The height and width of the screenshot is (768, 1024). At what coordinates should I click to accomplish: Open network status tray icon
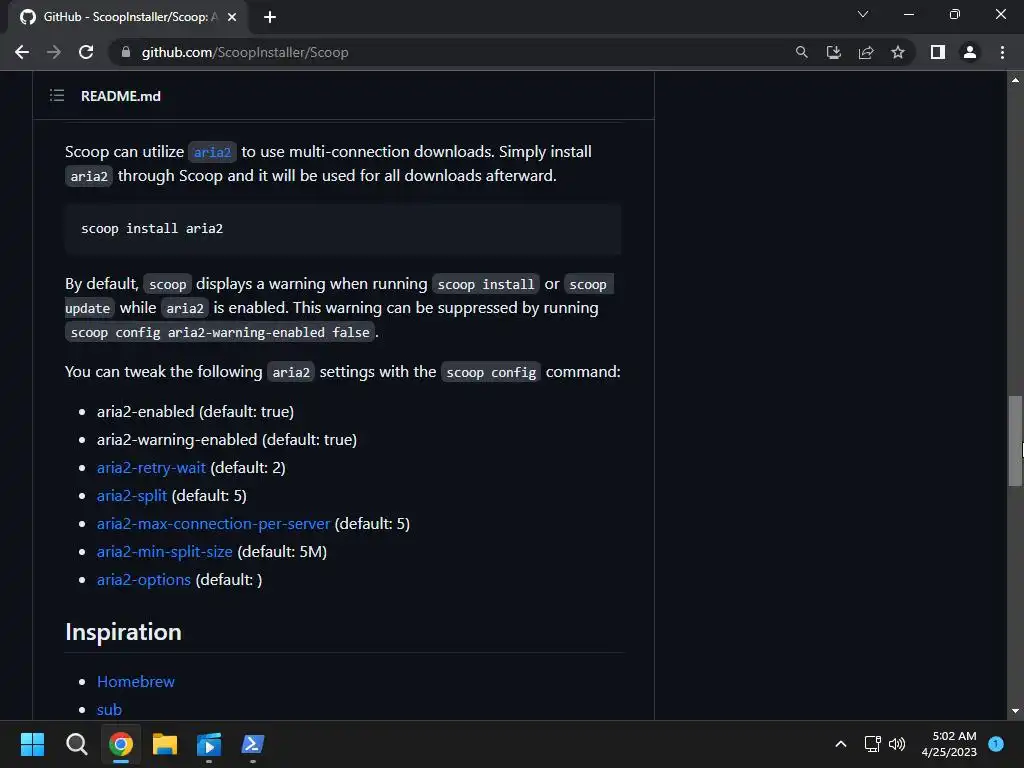pyautogui.click(x=872, y=744)
